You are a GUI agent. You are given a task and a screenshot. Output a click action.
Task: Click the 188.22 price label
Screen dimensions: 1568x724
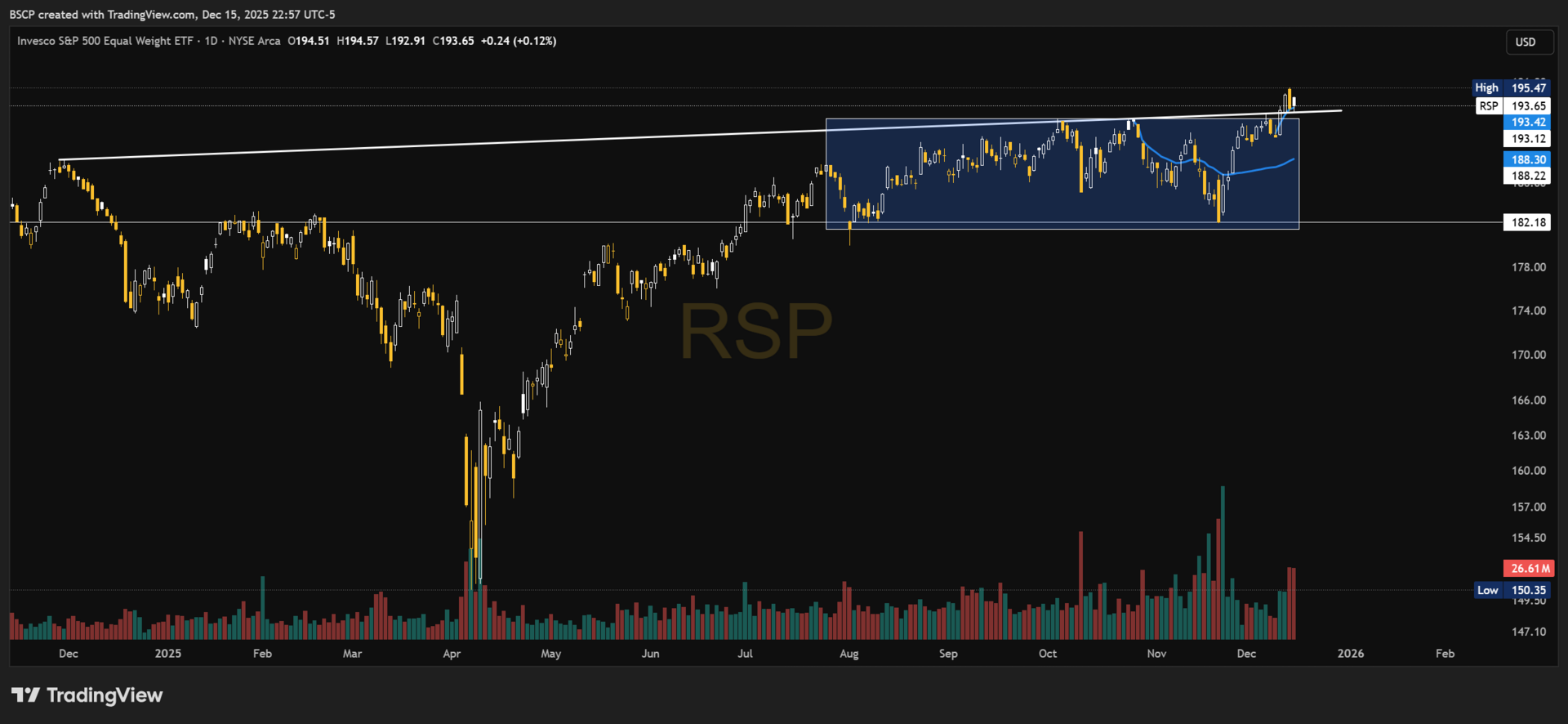tap(1526, 176)
